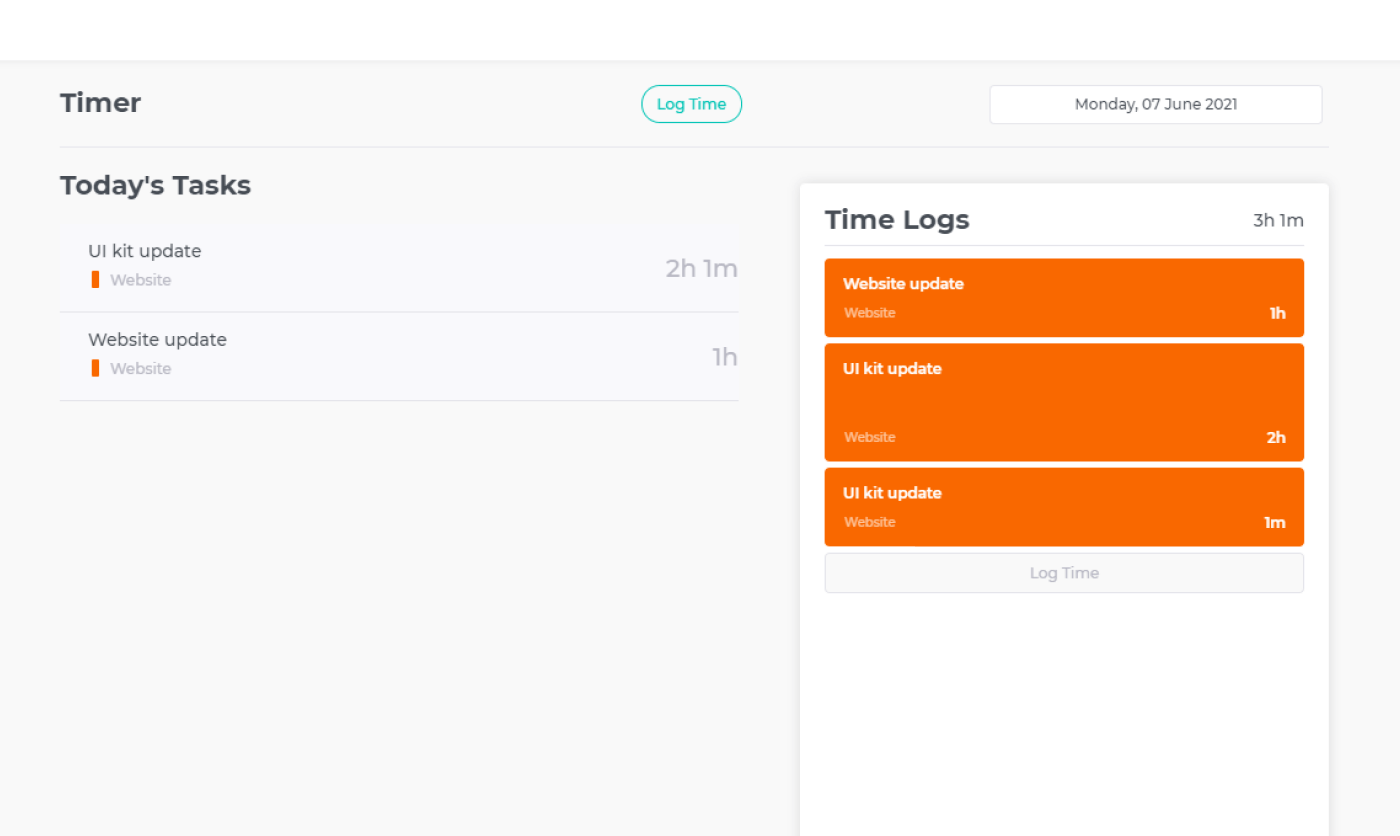Select the UI kit update task in Today's Tasks
1400x836 pixels.
[x=144, y=251]
